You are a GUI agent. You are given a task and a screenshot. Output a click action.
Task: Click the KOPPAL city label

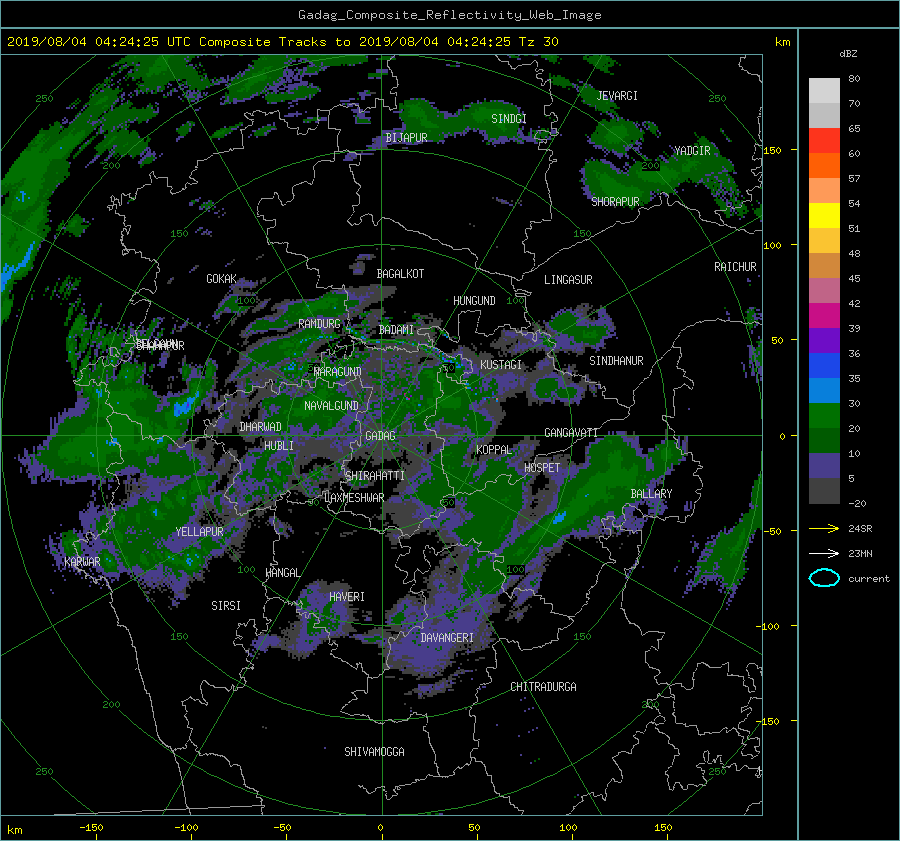tap(494, 450)
